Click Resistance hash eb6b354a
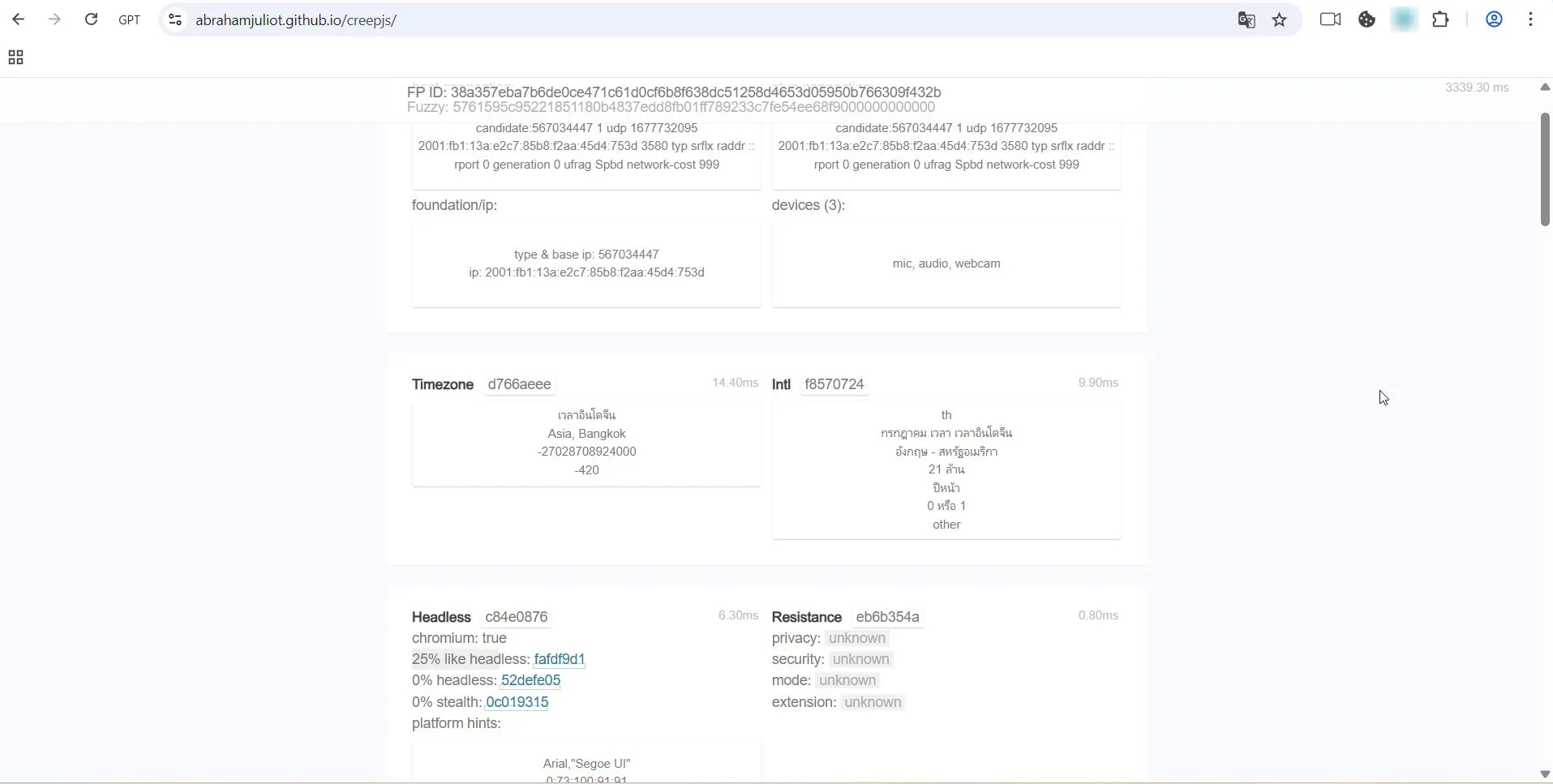This screenshot has height=784, width=1553. (x=888, y=617)
